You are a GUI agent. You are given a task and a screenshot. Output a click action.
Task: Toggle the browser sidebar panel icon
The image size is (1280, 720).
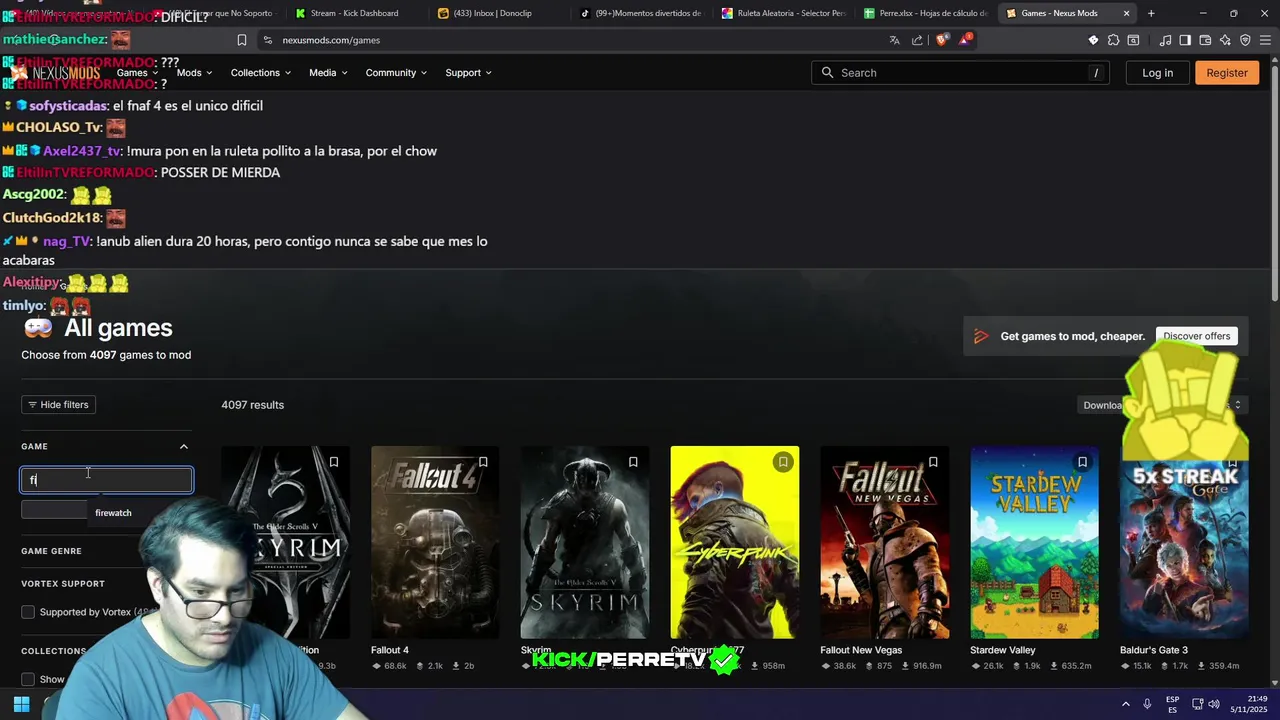coord(1185,40)
